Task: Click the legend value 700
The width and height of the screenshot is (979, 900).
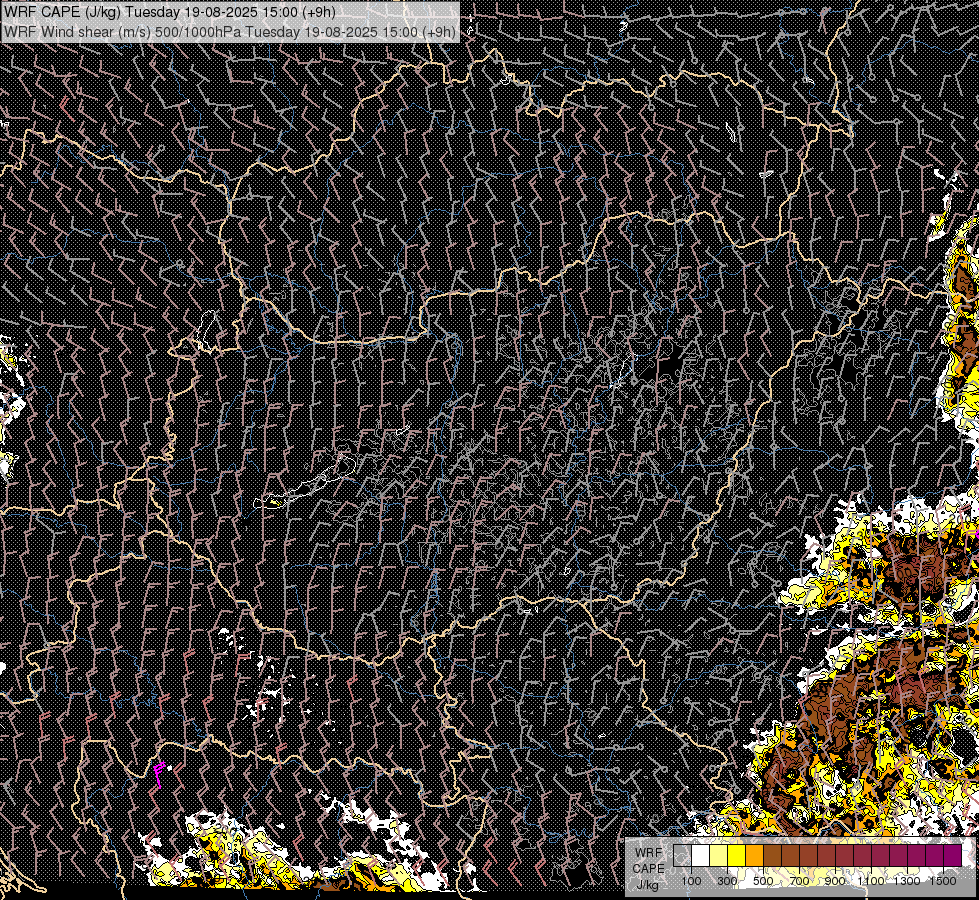Action: (799, 881)
